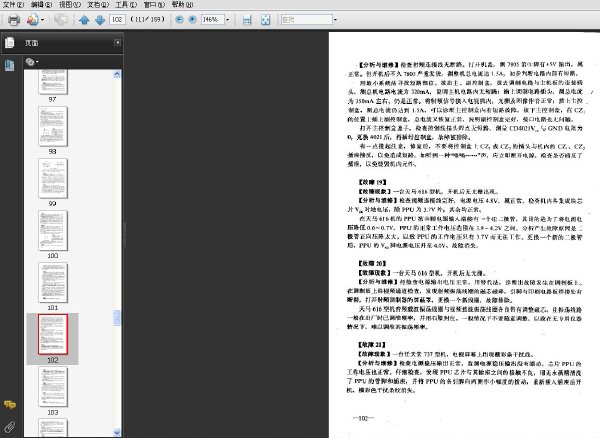Open the 帮助 (Help) menu
The image size is (600, 438).
click(x=183, y=5)
